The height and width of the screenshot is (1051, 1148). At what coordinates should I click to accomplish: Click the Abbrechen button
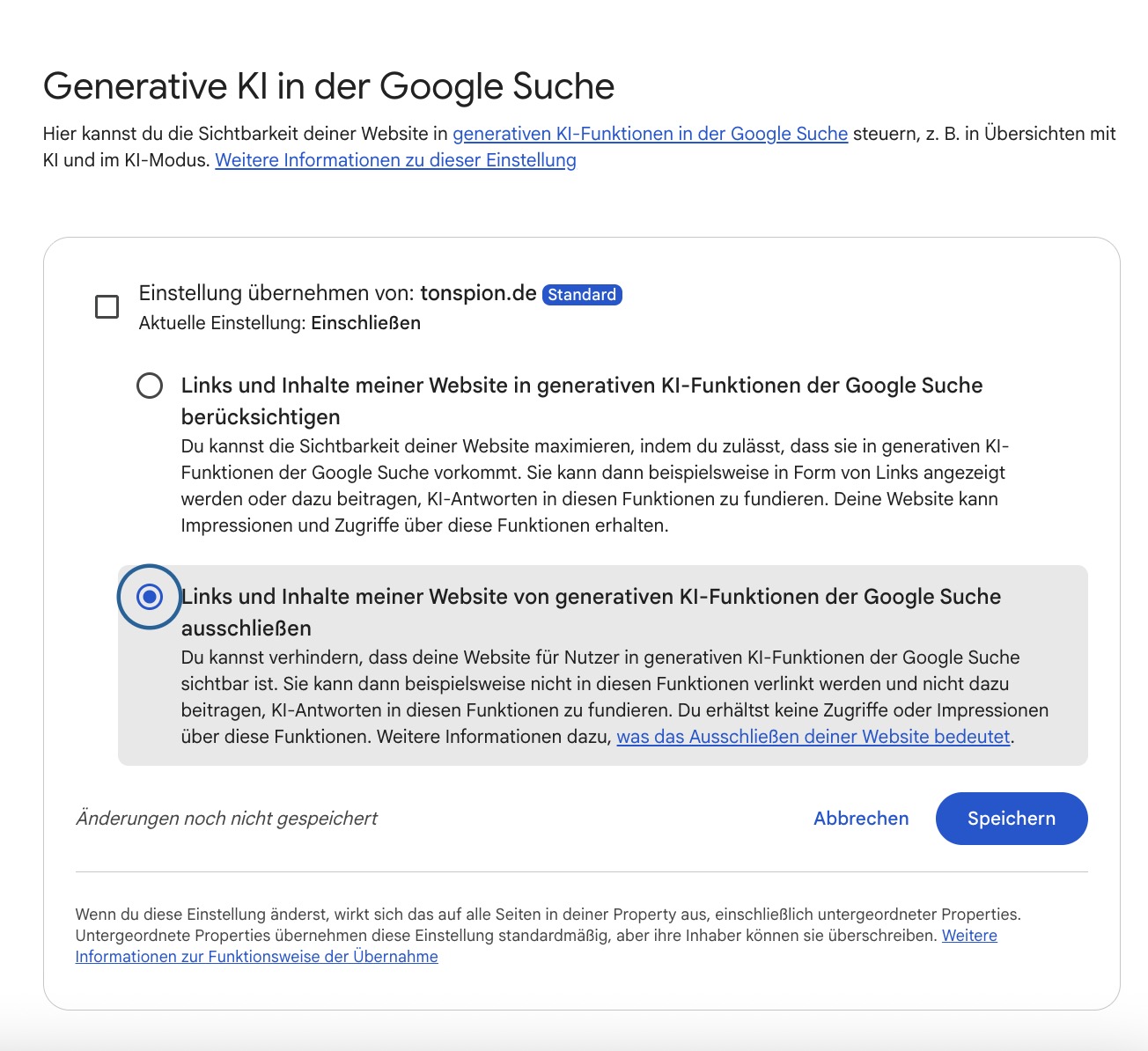coord(861,819)
